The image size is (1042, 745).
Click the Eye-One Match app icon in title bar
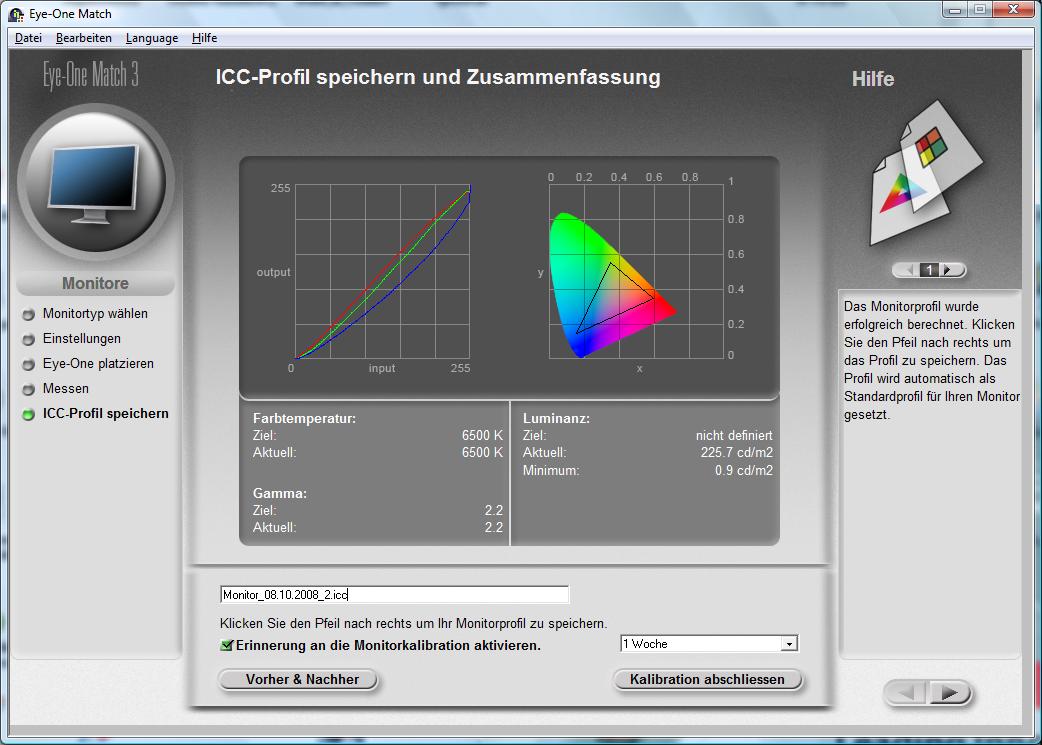click(x=16, y=13)
